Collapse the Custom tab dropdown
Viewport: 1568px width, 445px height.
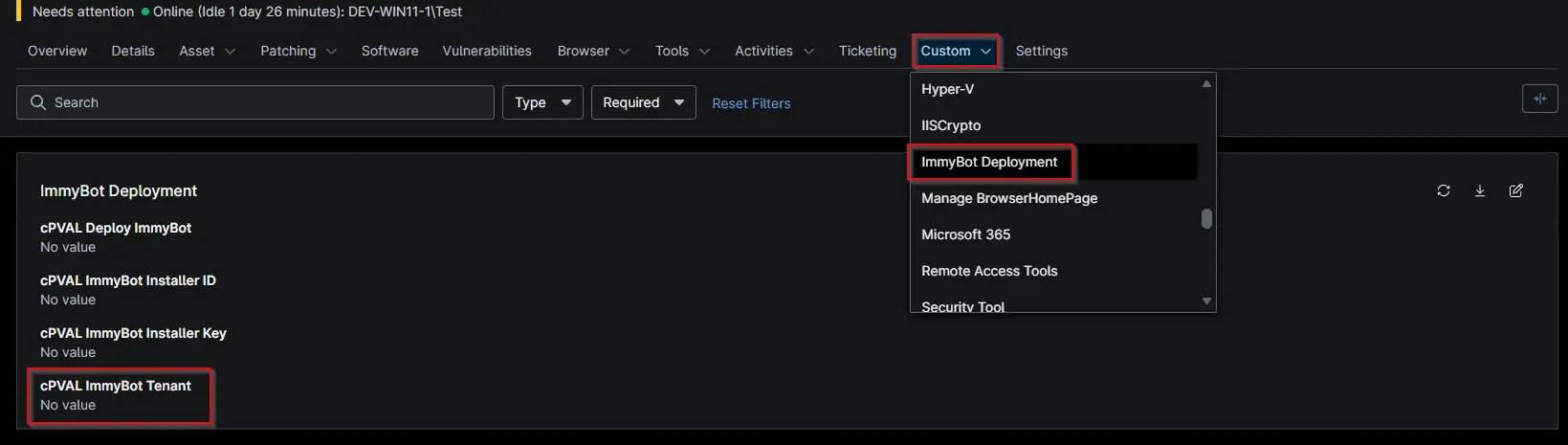(x=956, y=51)
